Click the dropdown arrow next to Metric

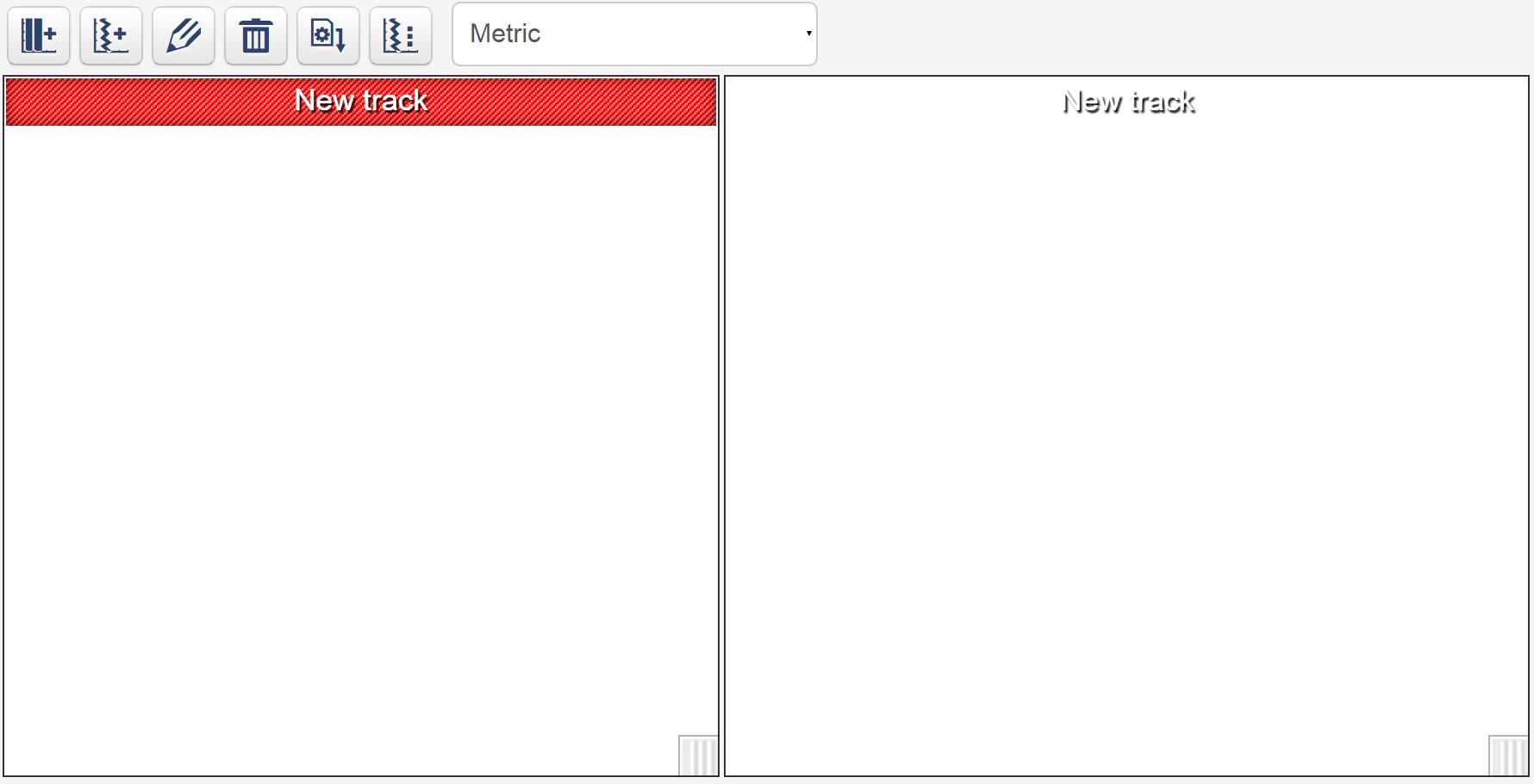808,34
